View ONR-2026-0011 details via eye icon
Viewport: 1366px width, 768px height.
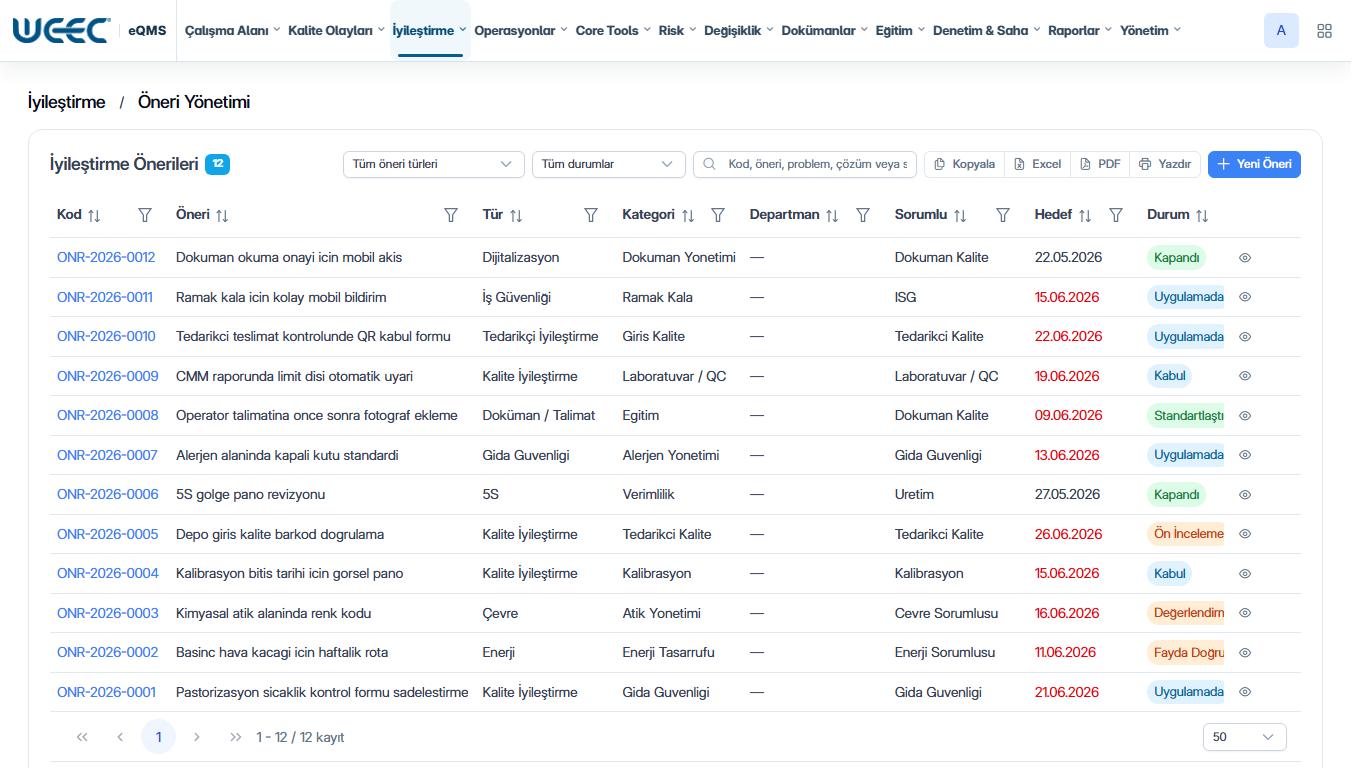(1245, 297)
